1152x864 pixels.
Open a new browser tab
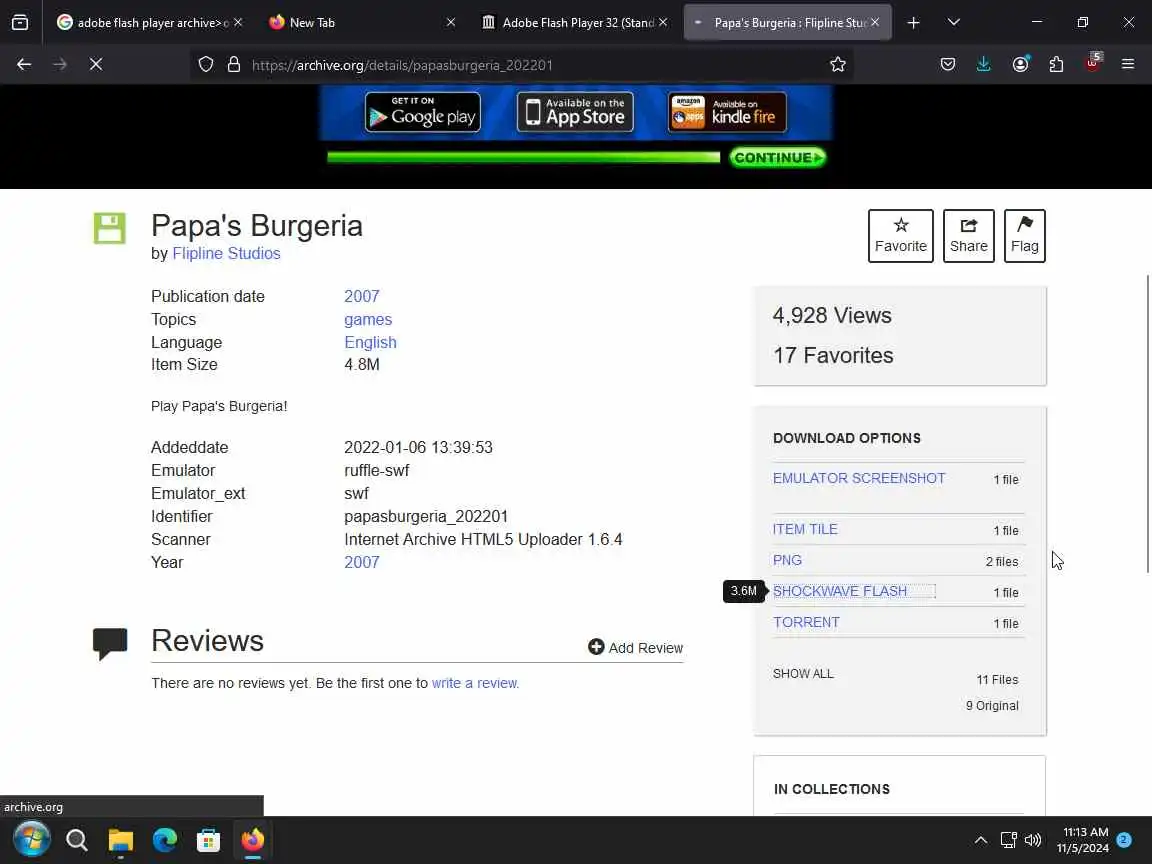[x=913, y=23]
